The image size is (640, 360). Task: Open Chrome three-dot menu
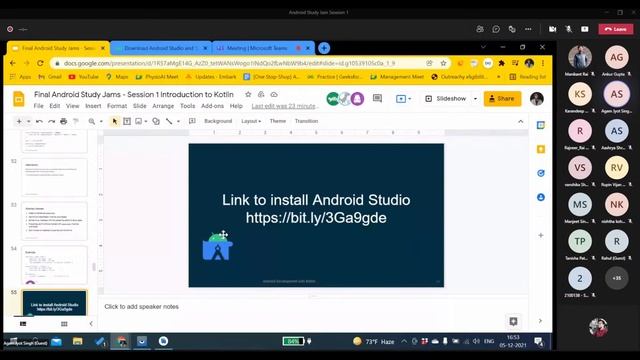point(543,63)
